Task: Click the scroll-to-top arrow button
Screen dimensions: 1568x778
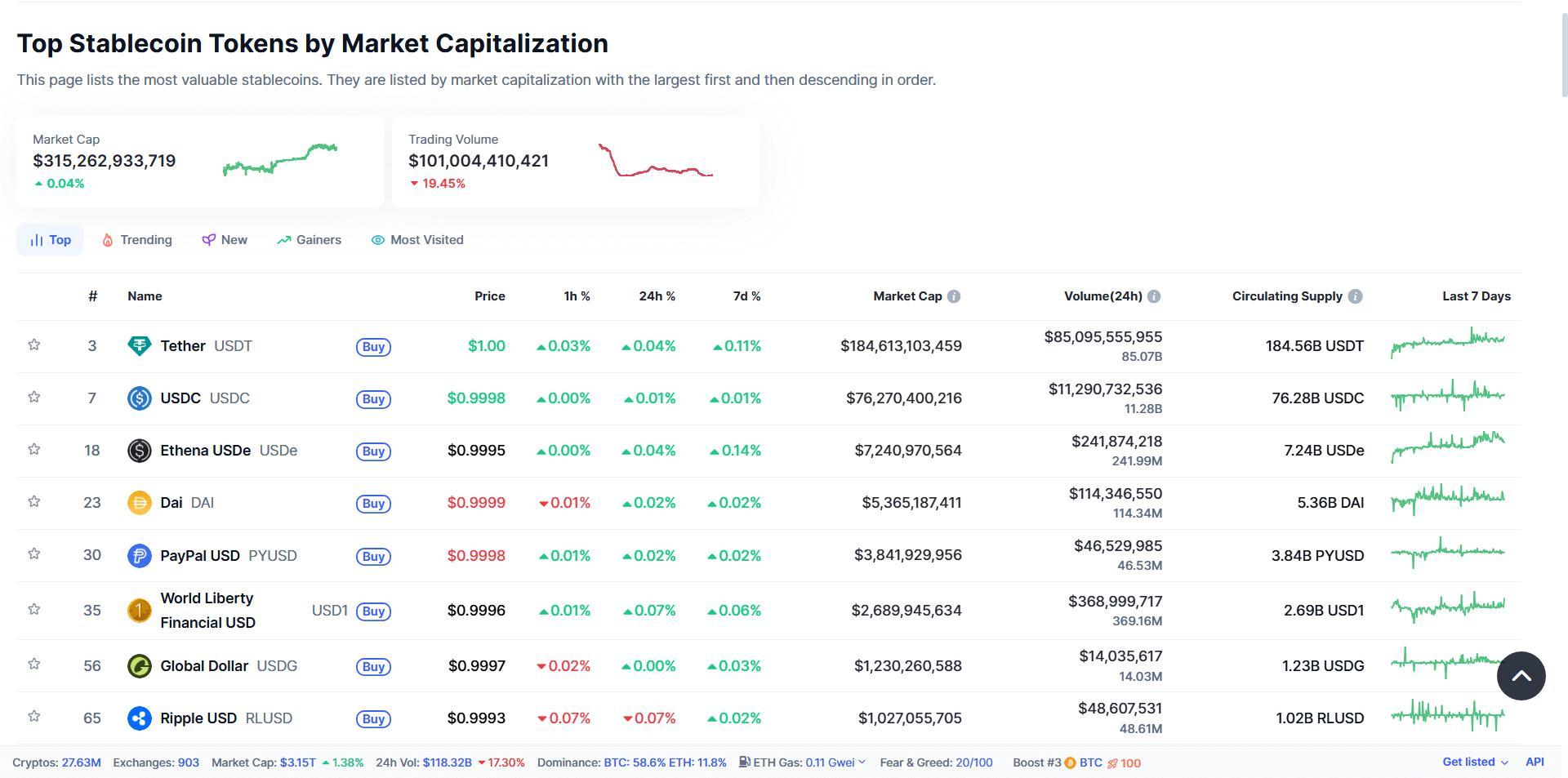Action: (x=1521, y=676)
